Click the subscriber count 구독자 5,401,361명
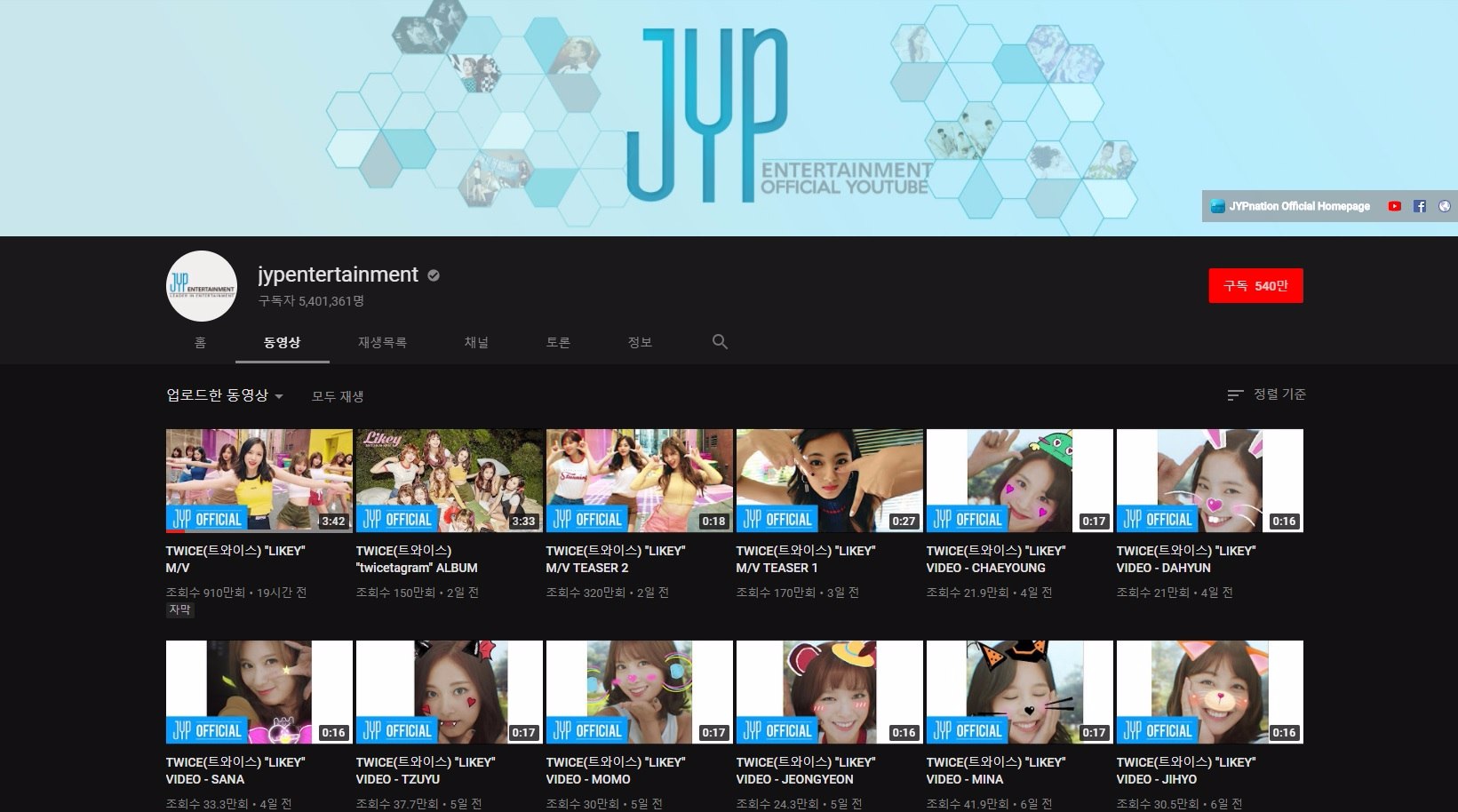 pyautogui.click(x=311, y=301)
